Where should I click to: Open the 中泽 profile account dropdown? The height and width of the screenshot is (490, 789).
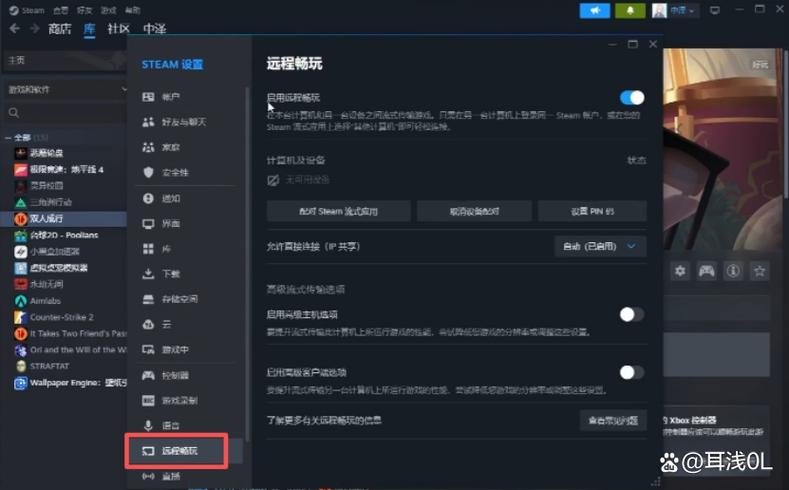coord(675,11)
